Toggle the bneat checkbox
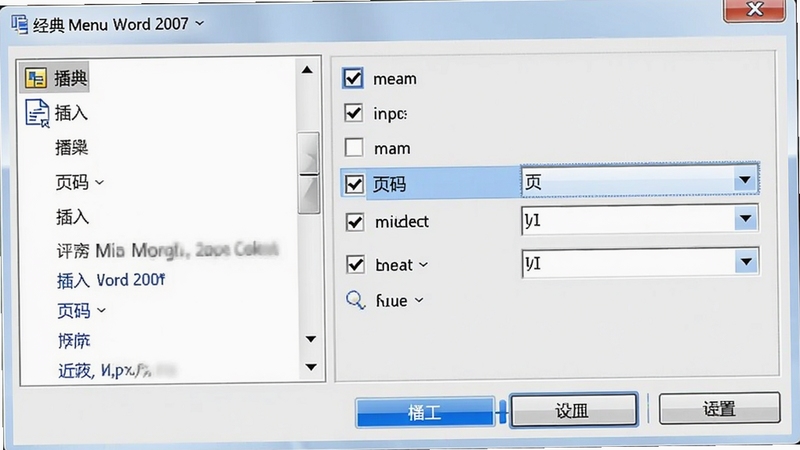The width and height of the screenshot is (800, 450). click(x=355, y=265)
